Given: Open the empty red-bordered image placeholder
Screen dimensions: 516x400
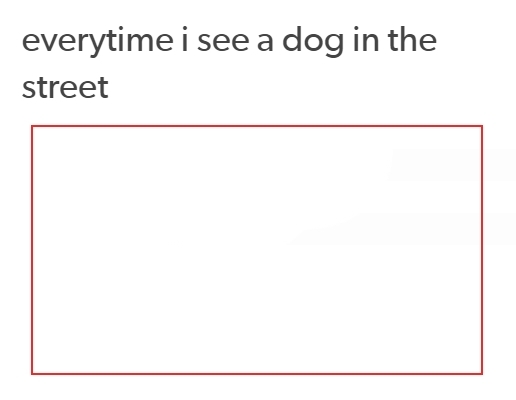Looking at the screenshot, I should [257, 250].
